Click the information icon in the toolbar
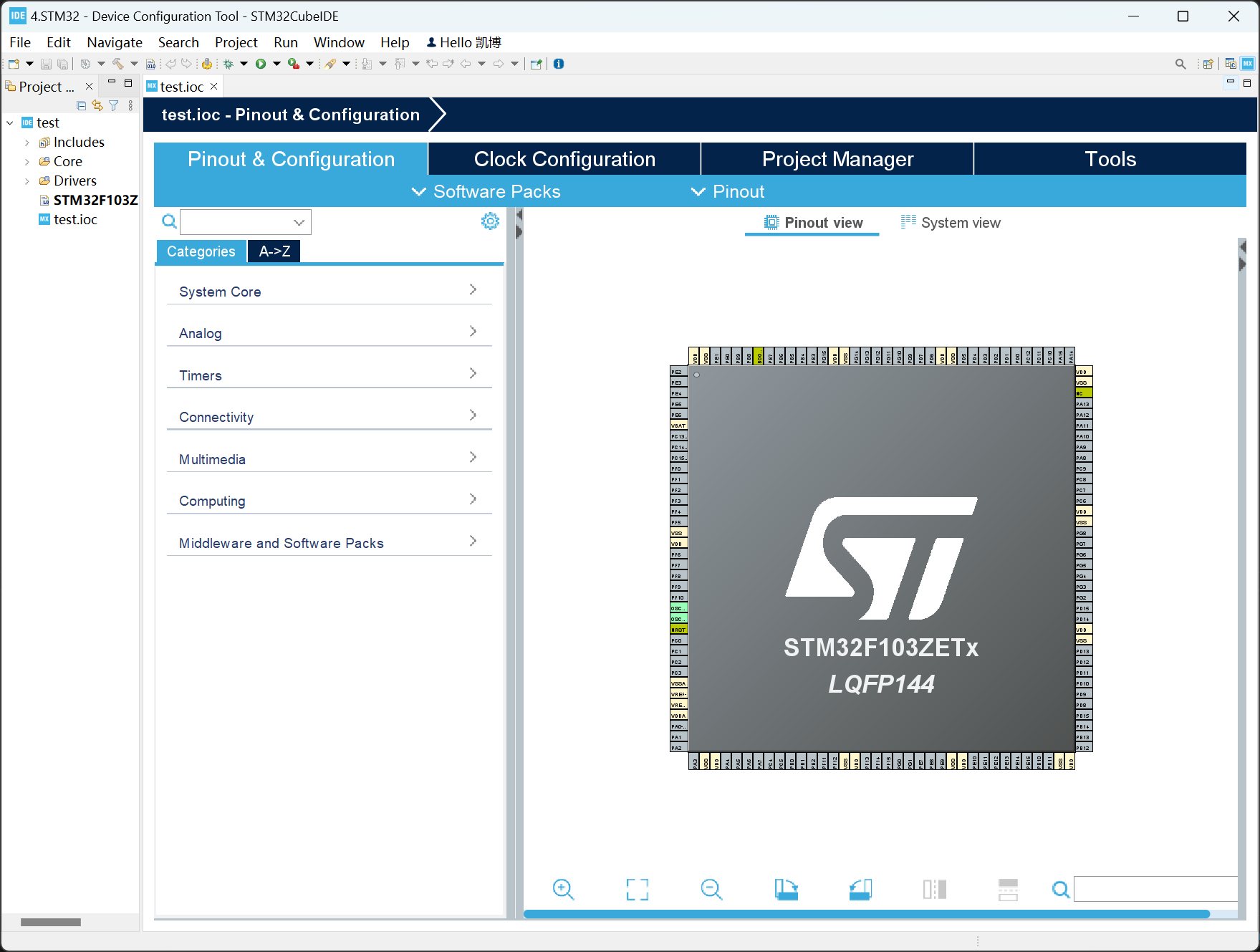The image size is (1260, 952). tap(559, 64)
